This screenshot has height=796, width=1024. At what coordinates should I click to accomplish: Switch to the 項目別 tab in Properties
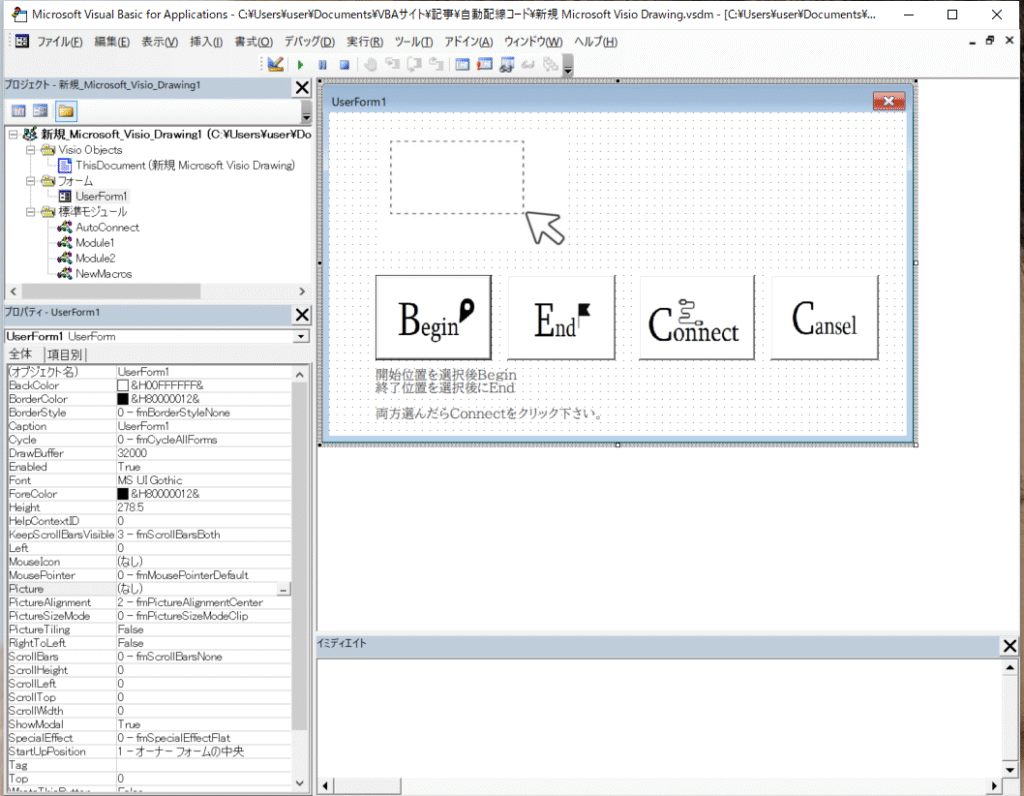tap(66, 355)
